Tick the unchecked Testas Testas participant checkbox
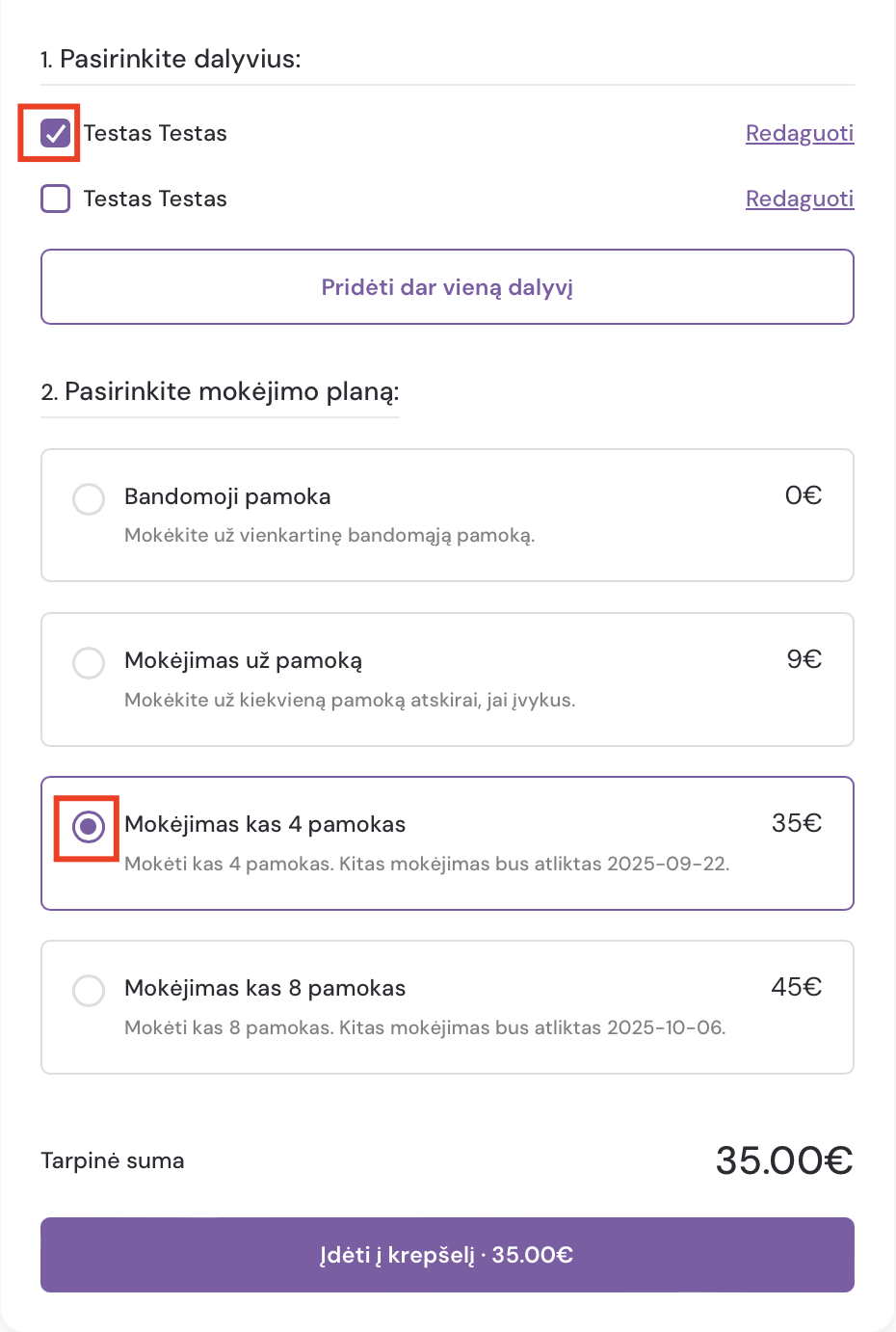Image resolution: width=896 pixels, height=1332 pixels. tap(56, 199)
